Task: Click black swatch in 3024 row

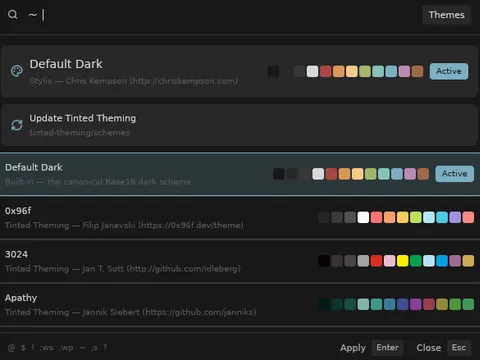Action: pyautogui.click(x=324, y=261)
